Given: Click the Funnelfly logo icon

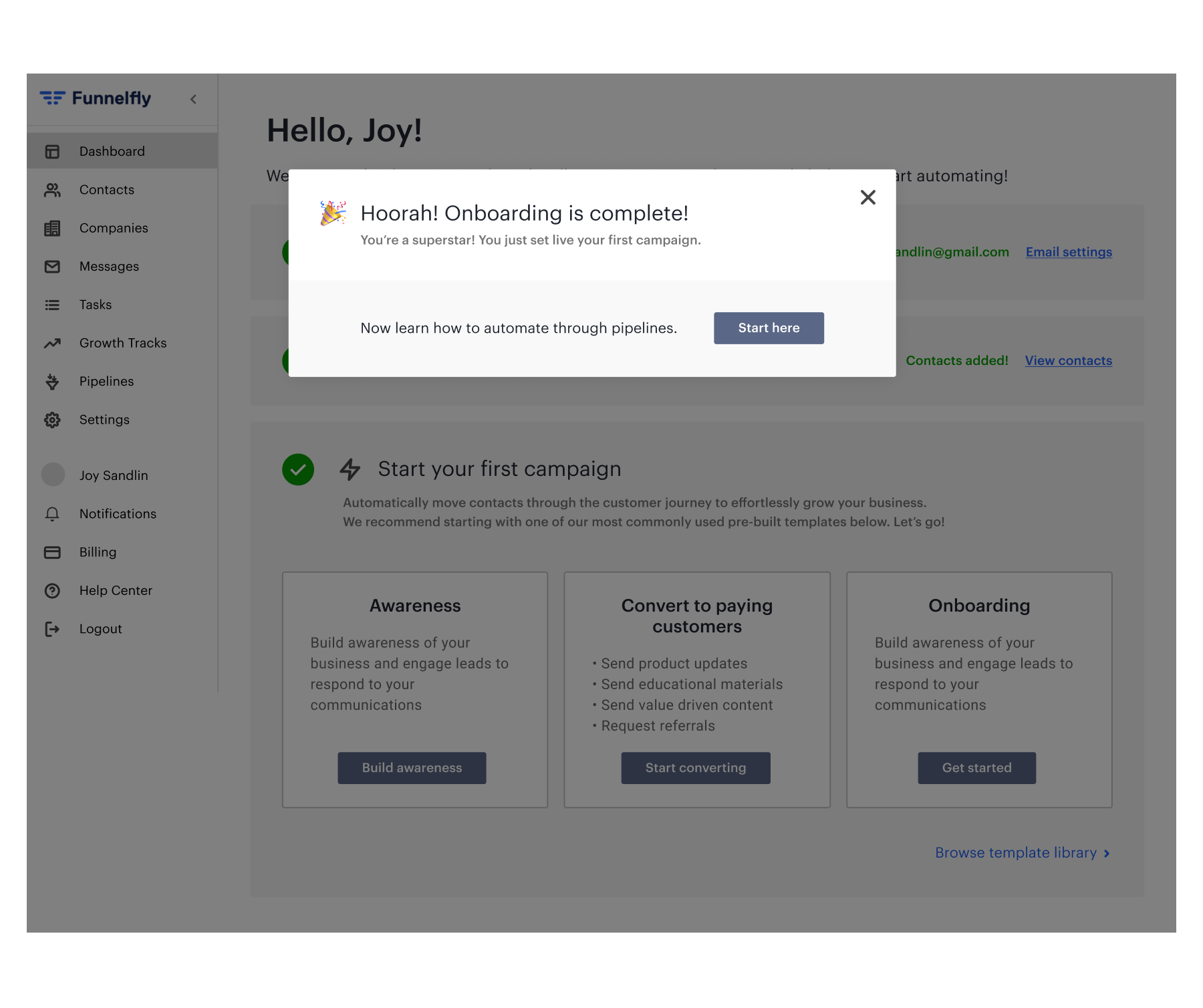Looking at the screenshot, I should [52, 98].
